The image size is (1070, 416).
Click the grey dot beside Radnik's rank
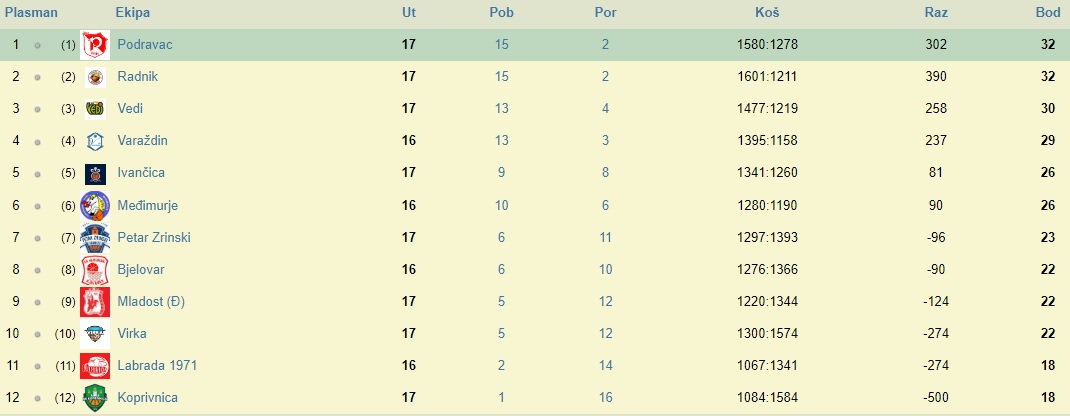point(37,77)
